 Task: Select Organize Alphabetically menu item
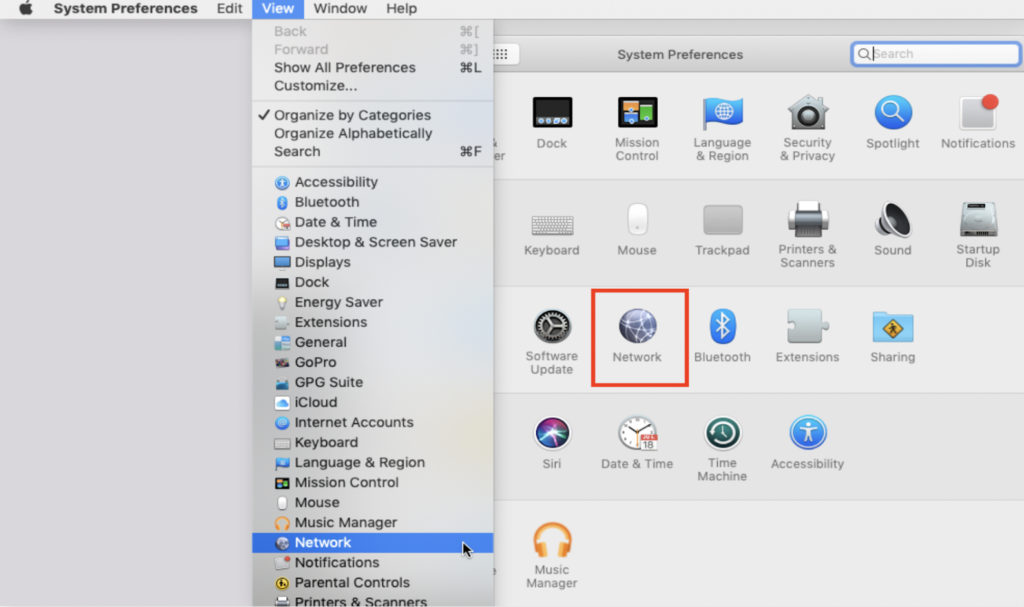click(373, 133)
